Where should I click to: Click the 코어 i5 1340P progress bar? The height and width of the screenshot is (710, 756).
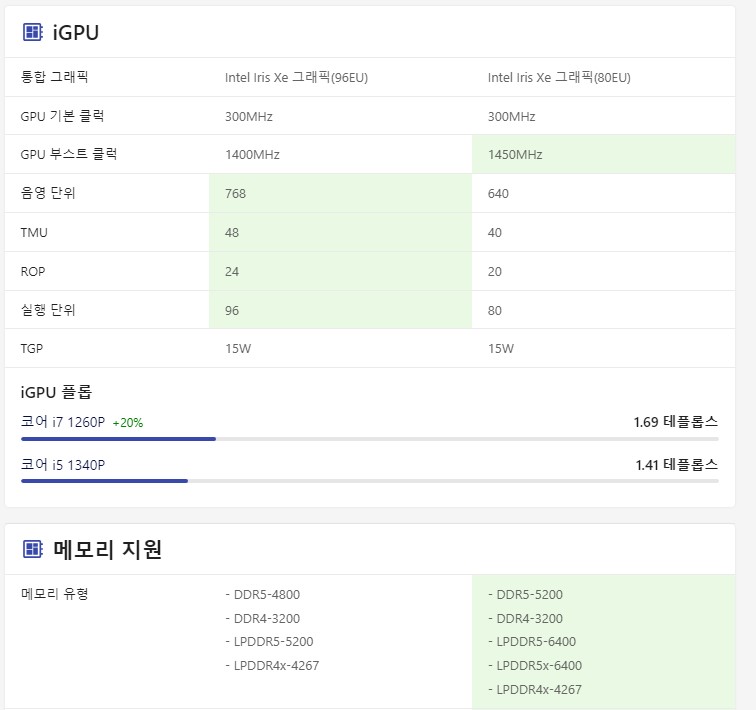point(370,481)
